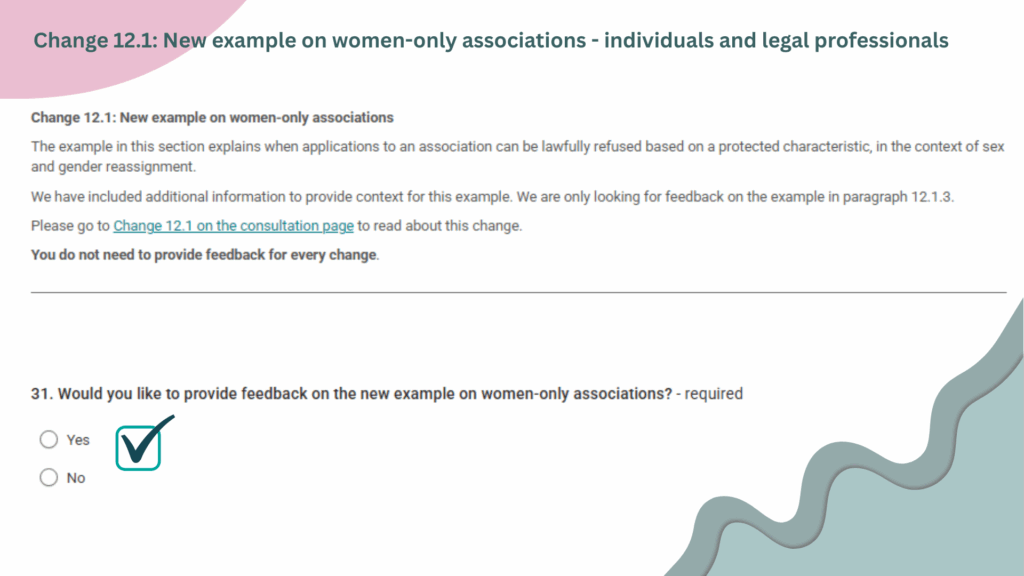Click the "paragraph 12.1.3" reference text

point(897,197)
